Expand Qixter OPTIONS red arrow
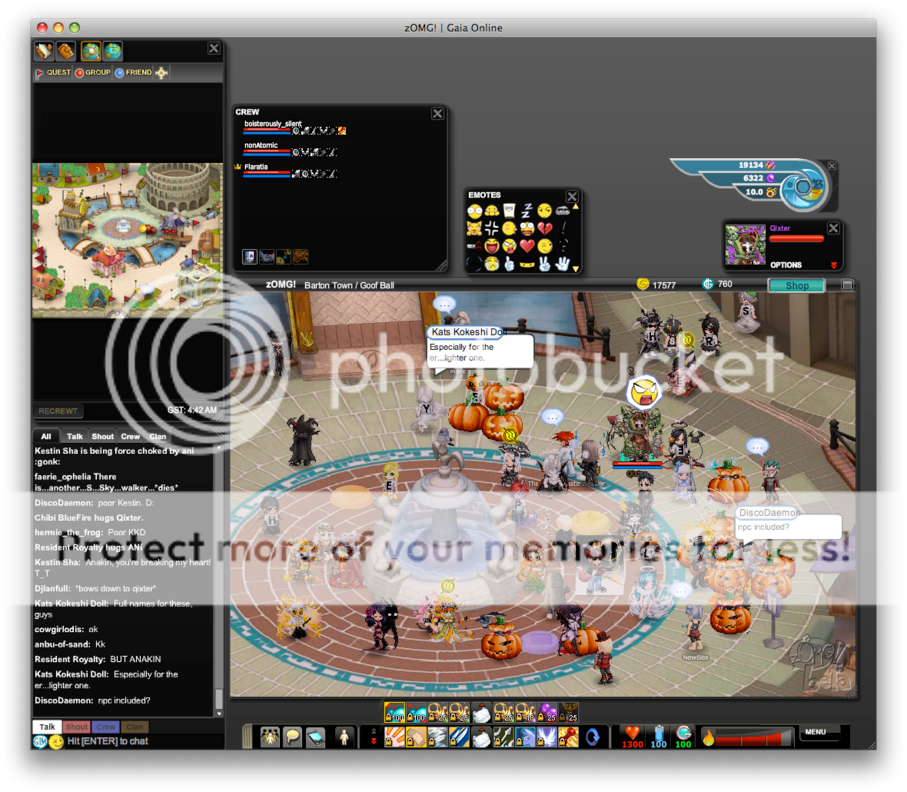This screenshot has width=907, height=792. pos(834,266)
